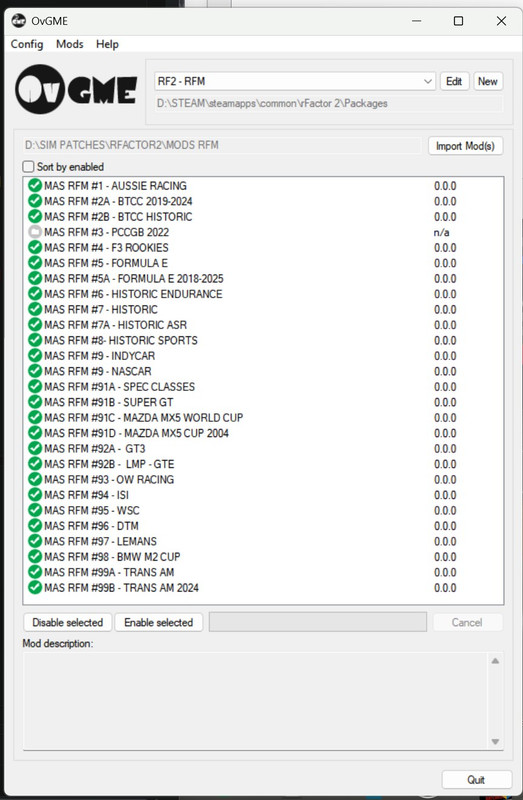This screenshot has height=800, width=523.
Task: Click green icon for MAS RFM #7 - HISTORIC
Action: (35, 309)
